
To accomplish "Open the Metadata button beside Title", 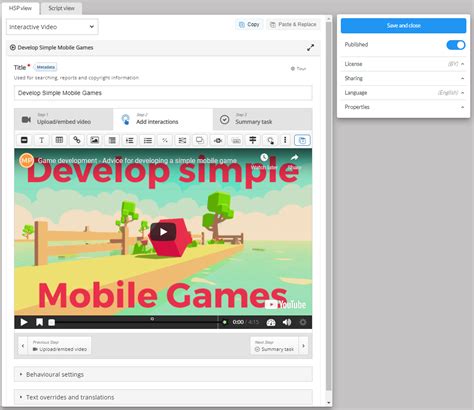I will [45, 67].
